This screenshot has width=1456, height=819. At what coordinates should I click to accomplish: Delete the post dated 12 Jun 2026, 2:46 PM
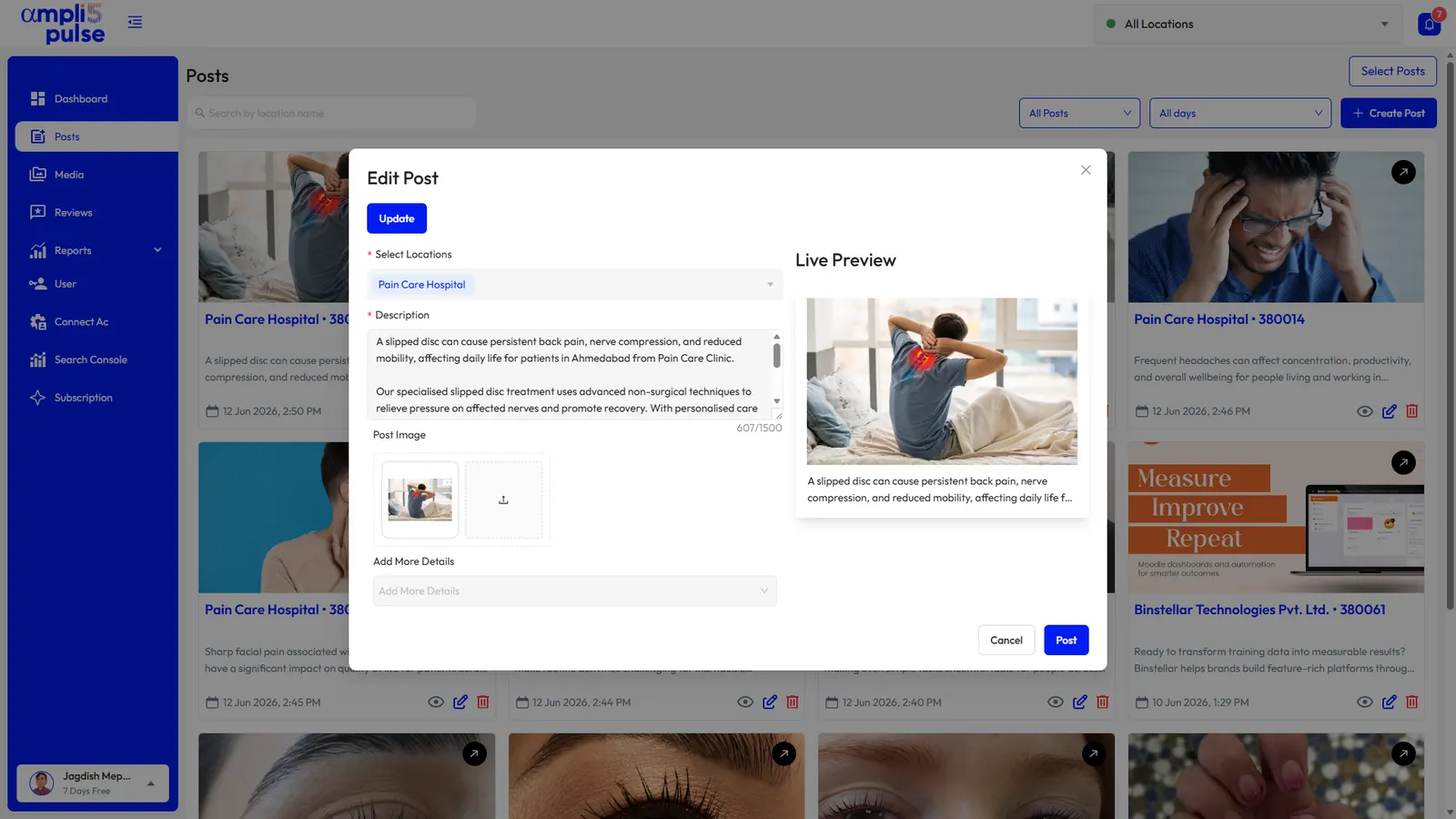(x=1412, y=411)
